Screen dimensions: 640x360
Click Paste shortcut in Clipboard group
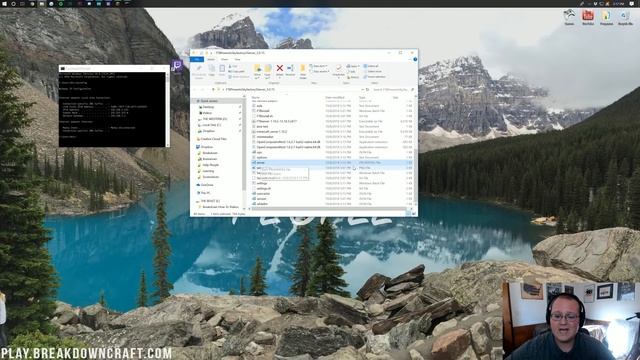[x=239, y=77]
